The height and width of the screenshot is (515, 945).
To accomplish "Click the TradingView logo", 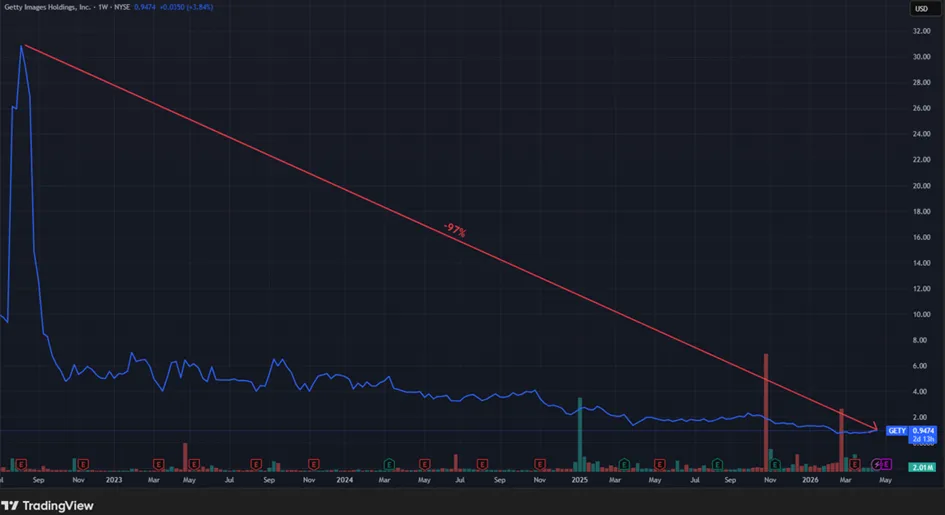I will (x=48, y=506).
